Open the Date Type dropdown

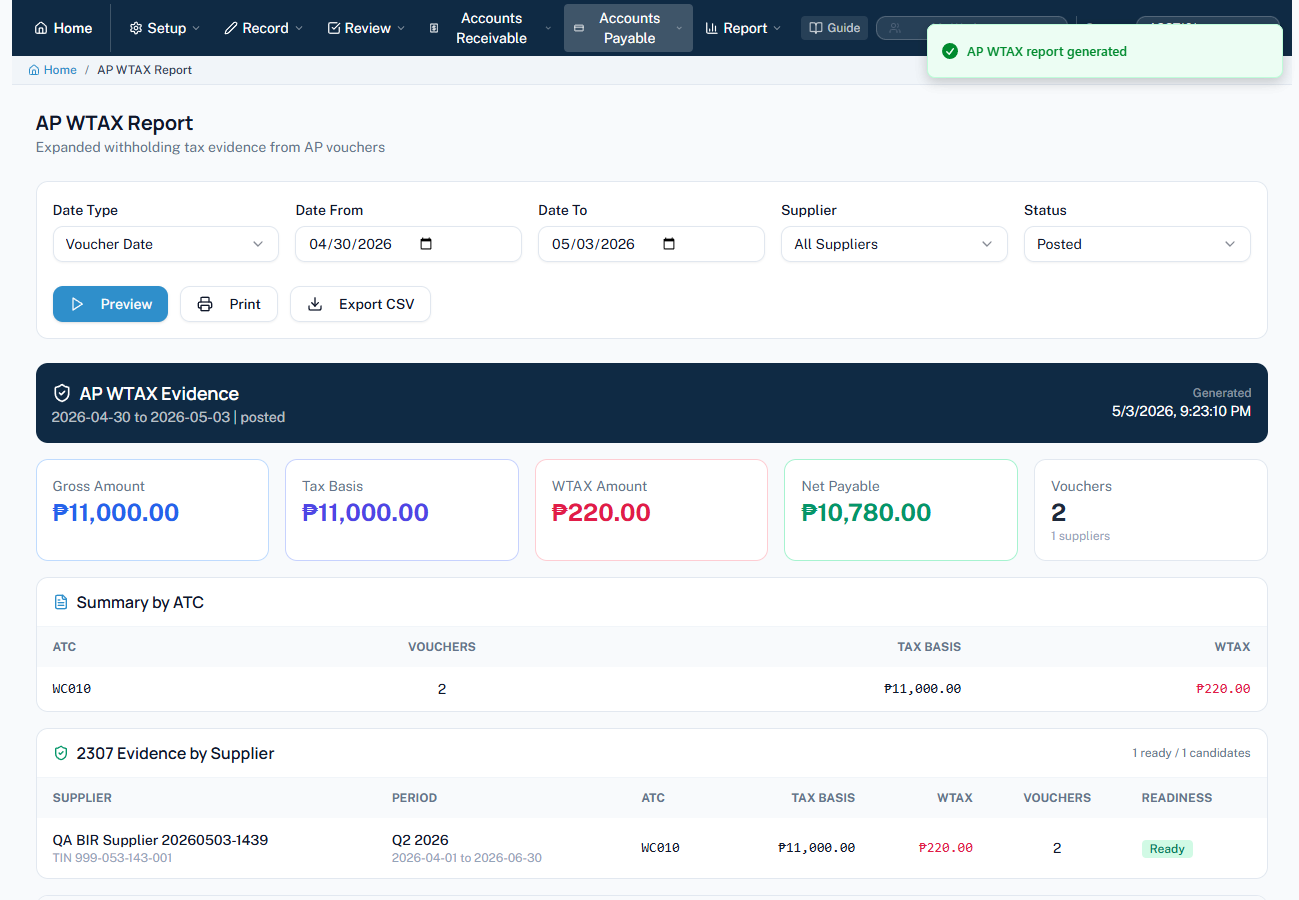165,244
